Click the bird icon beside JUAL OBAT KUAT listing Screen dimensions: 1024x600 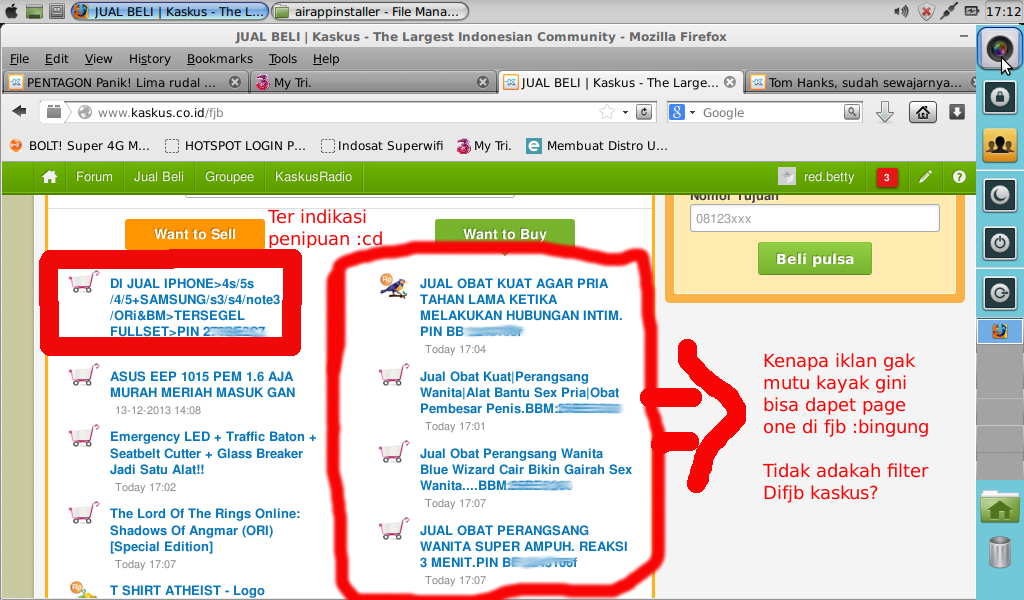coord(394,286)
